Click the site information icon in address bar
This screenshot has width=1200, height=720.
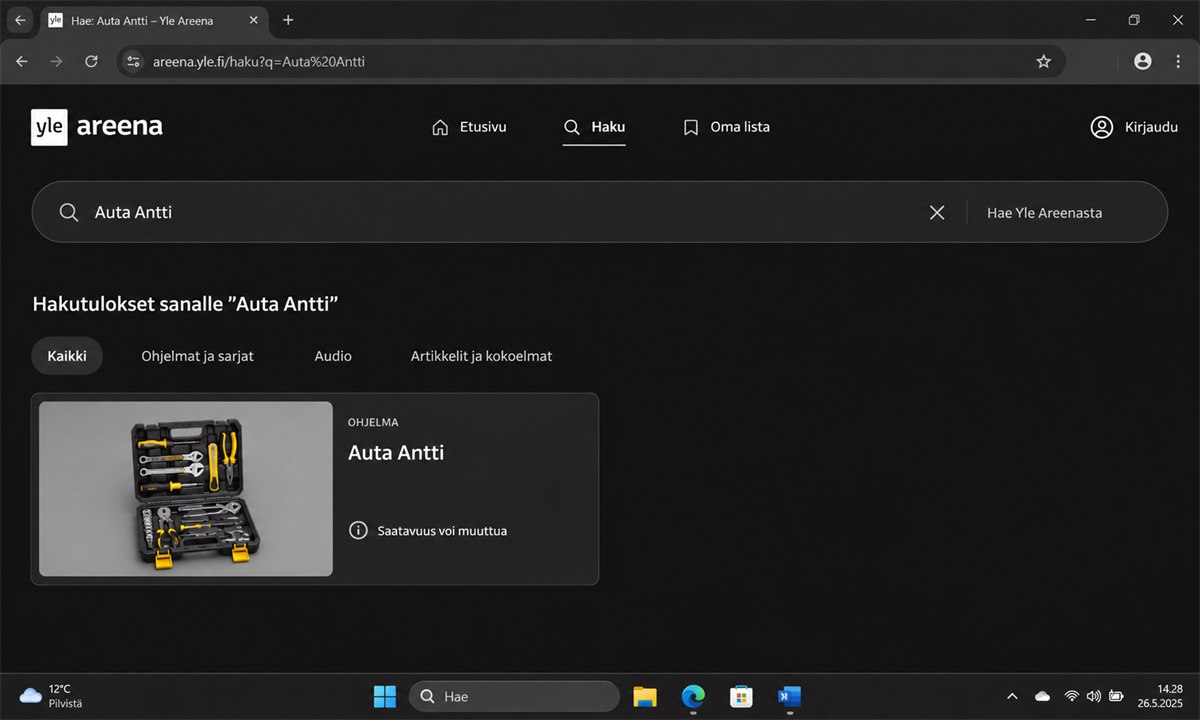[133, 61]
